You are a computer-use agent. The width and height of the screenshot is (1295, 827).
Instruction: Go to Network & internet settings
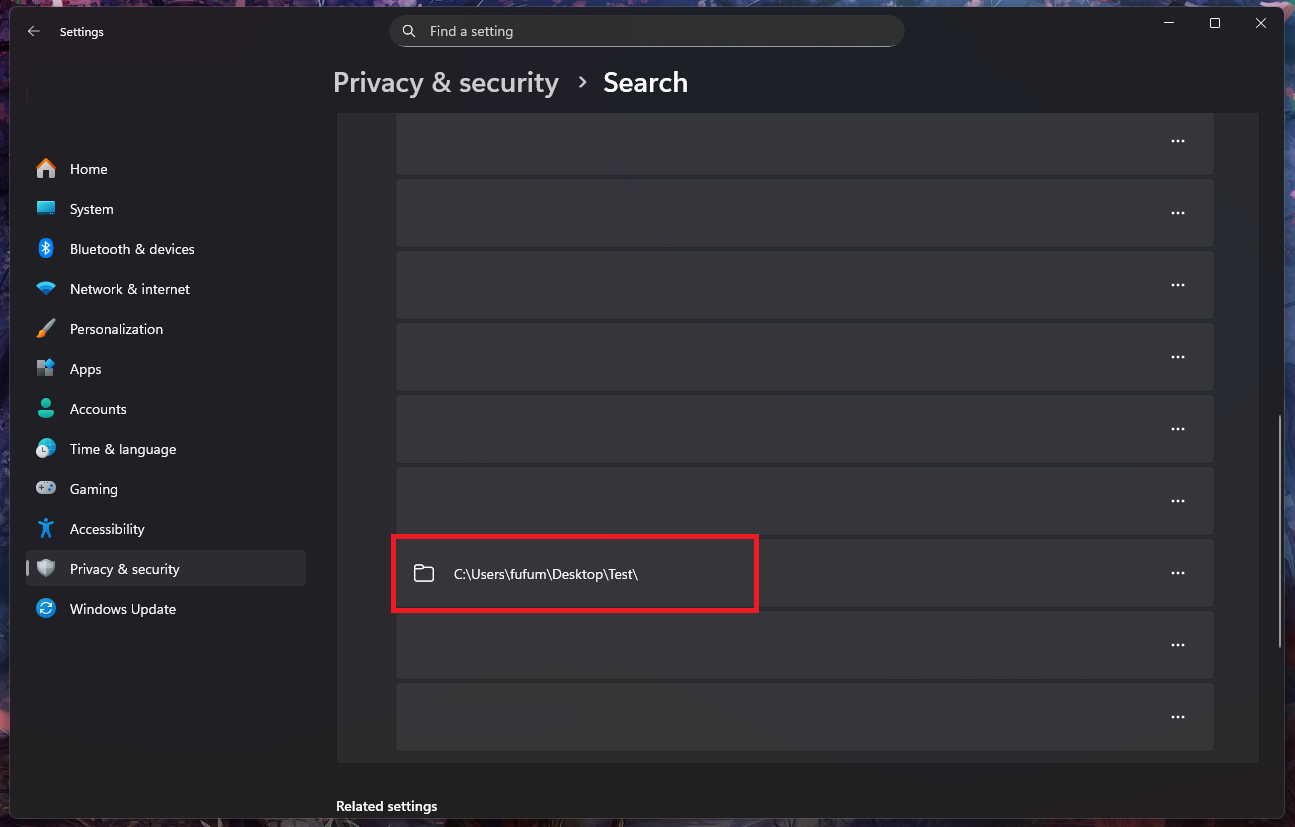129,289
